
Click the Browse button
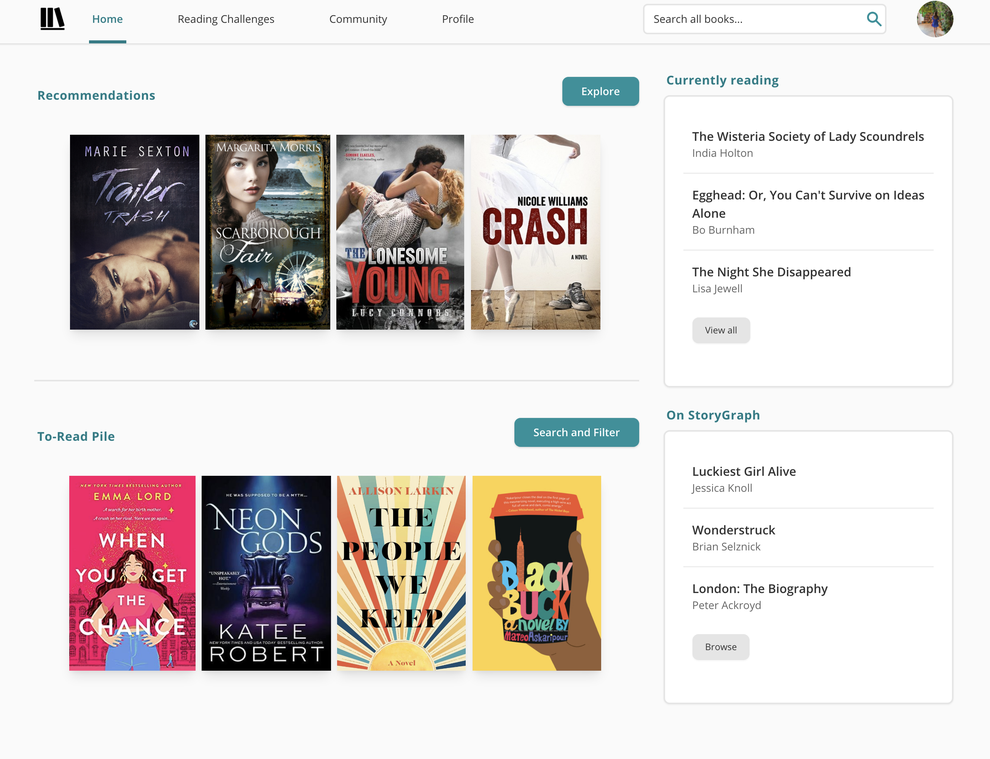[x=721, y=647]
